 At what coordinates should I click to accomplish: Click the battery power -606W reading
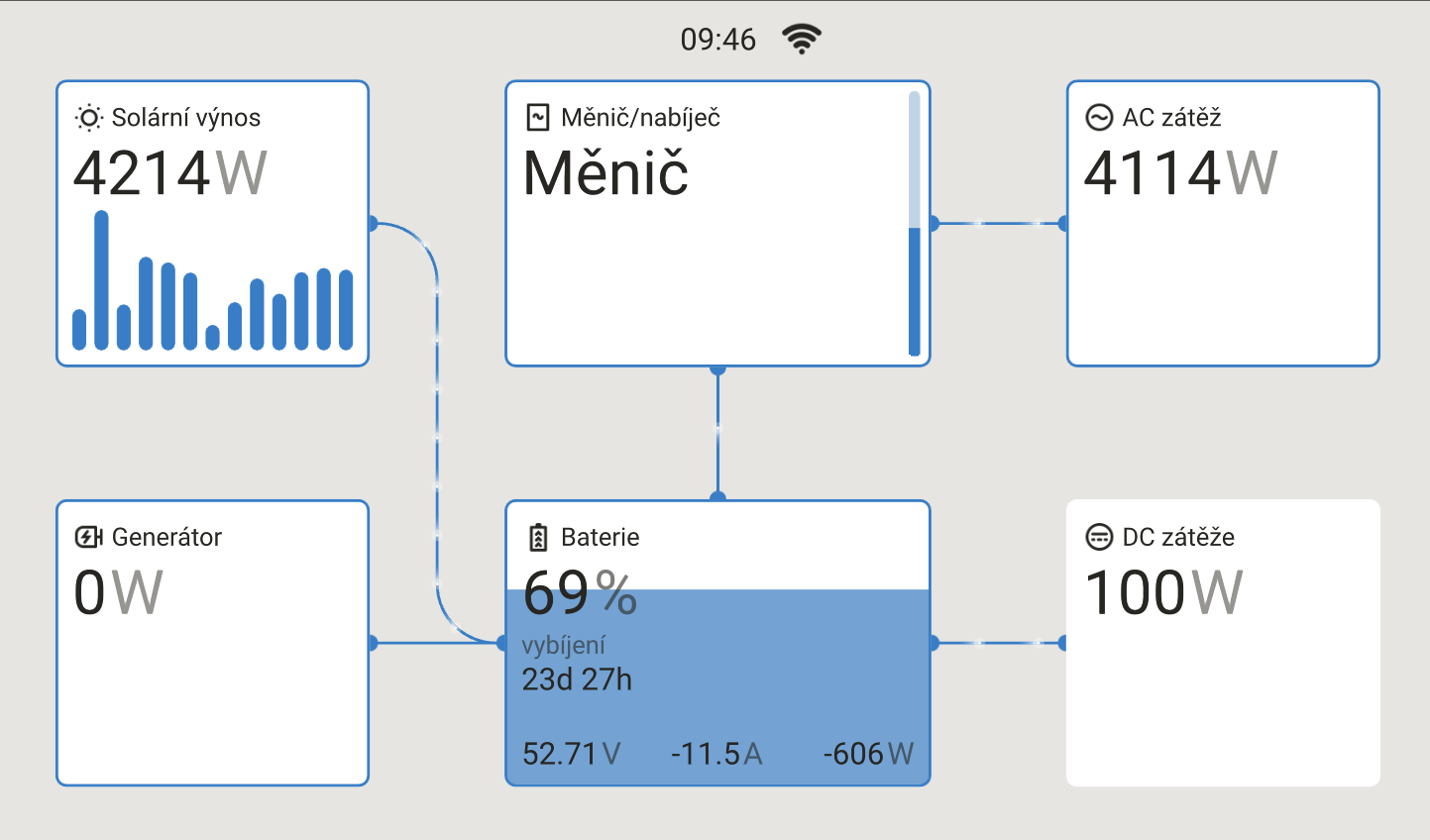868,754
